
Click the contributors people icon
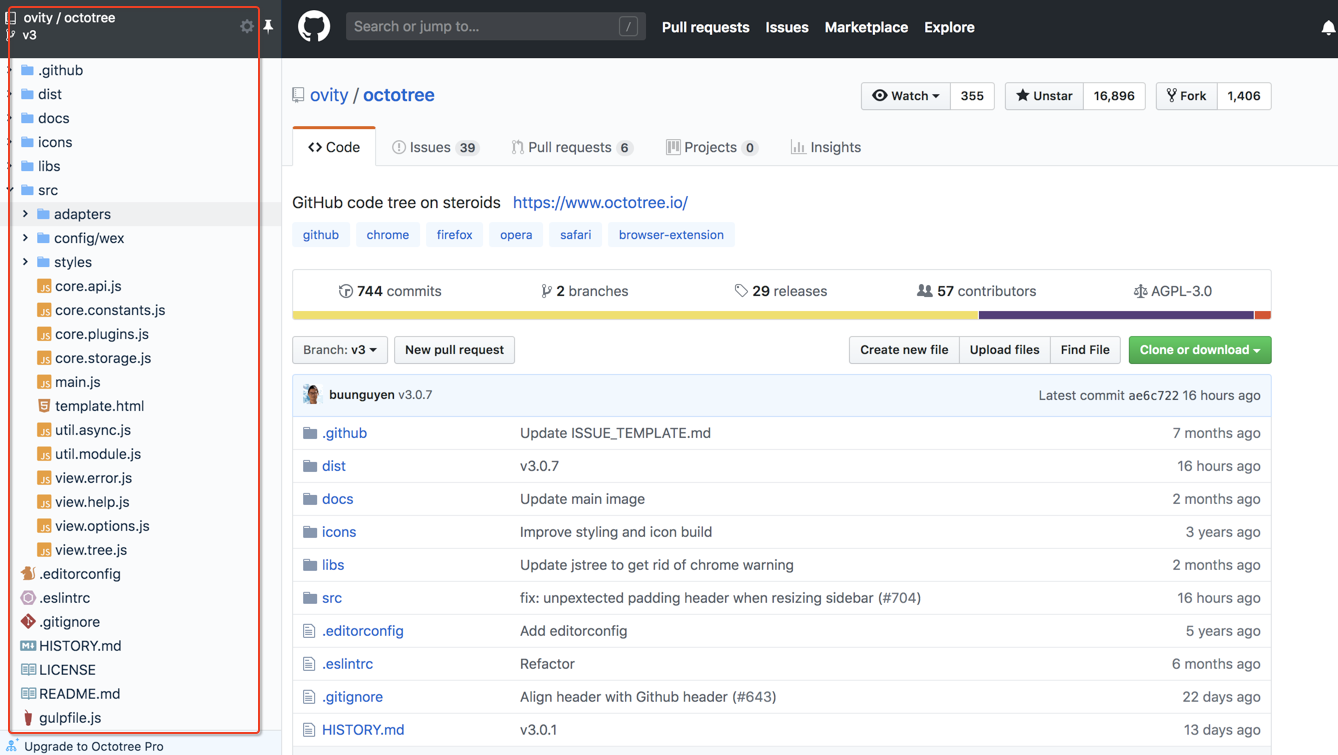pos(924,291)
